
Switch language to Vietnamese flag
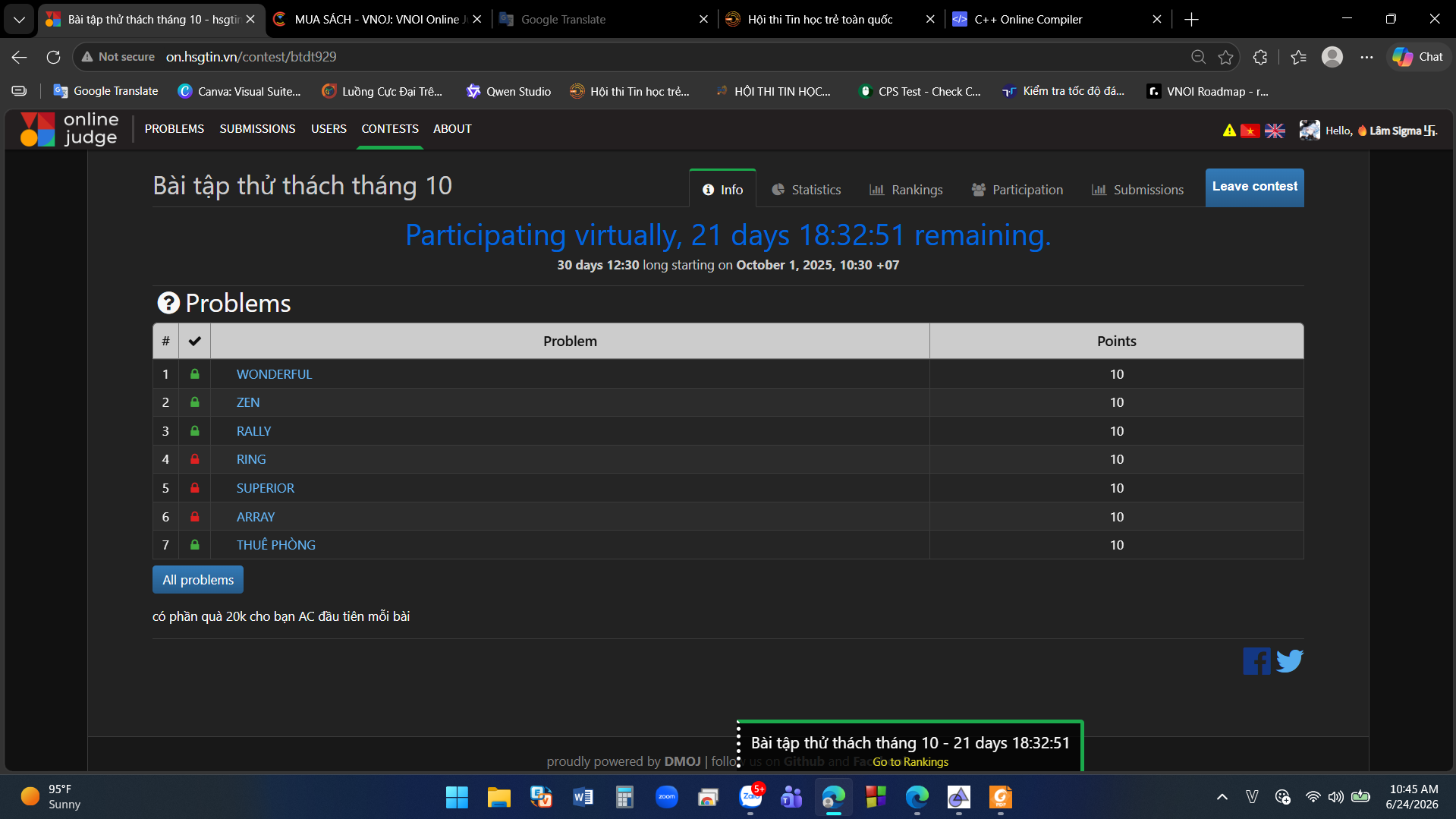(x=1250, y=131)
